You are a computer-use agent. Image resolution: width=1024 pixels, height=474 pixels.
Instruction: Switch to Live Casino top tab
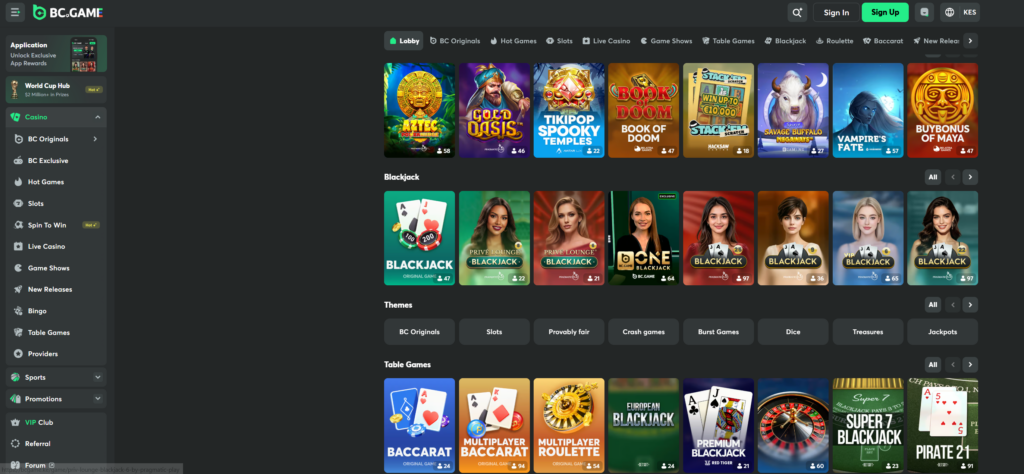(606, 40)
